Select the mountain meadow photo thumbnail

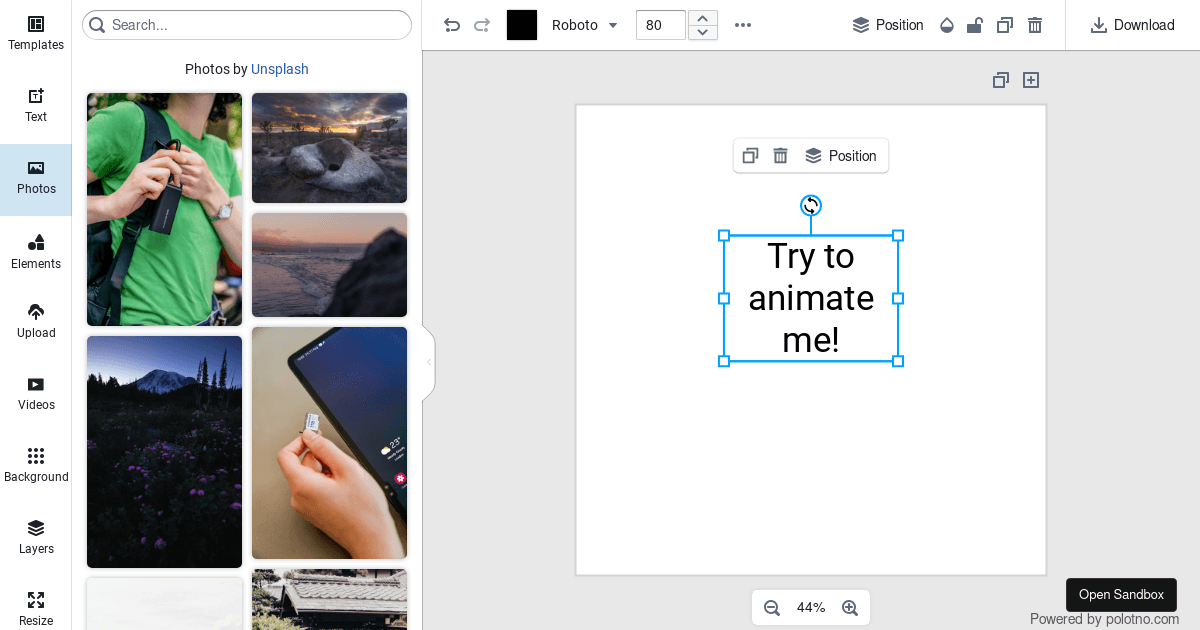[x=164, y=450]
